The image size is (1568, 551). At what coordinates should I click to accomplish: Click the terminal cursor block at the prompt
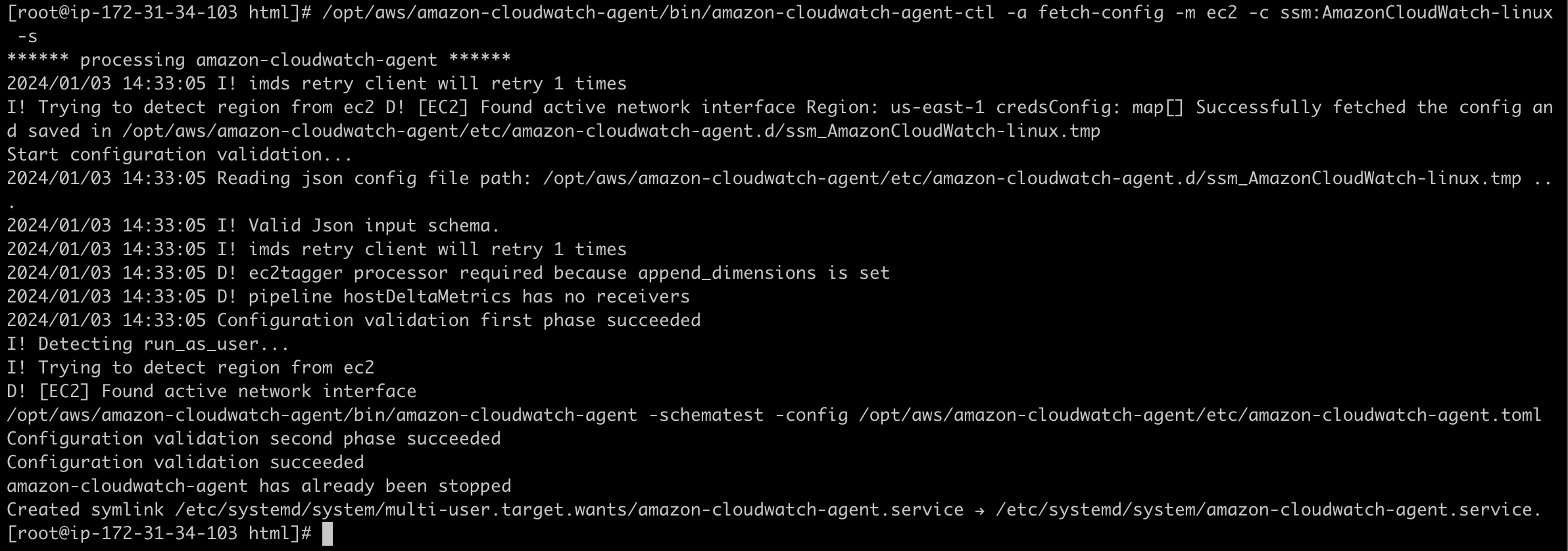pyautogui.click(x=328, y=534)
